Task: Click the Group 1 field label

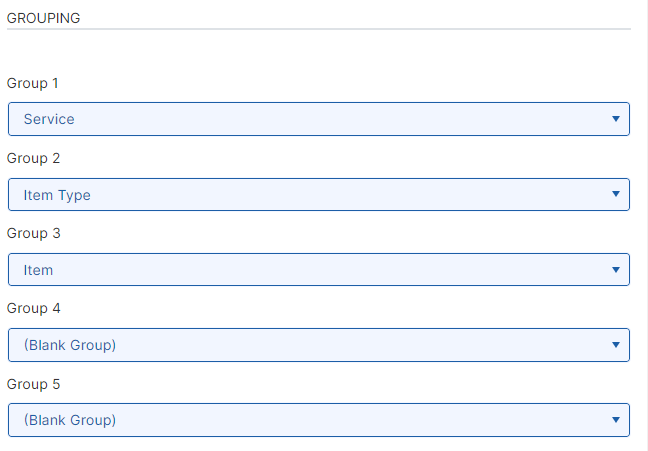Action: click(x=33, y=83)
